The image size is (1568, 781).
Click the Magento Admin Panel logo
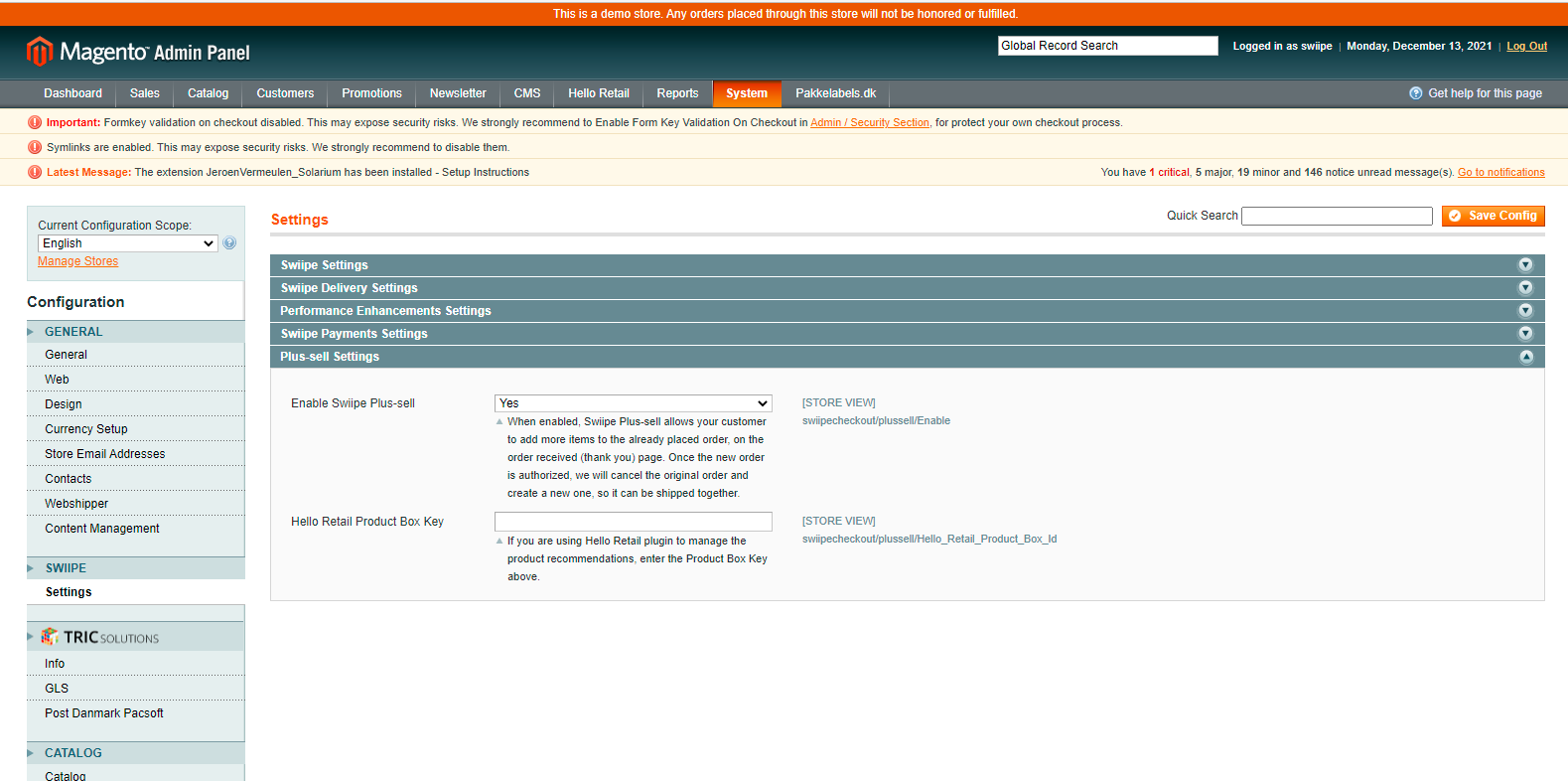138,51
